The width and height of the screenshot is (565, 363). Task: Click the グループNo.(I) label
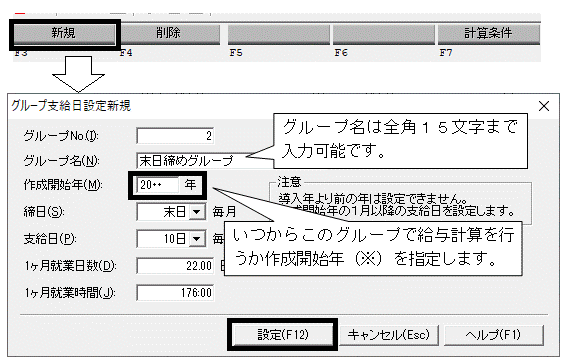coord(61,136)
